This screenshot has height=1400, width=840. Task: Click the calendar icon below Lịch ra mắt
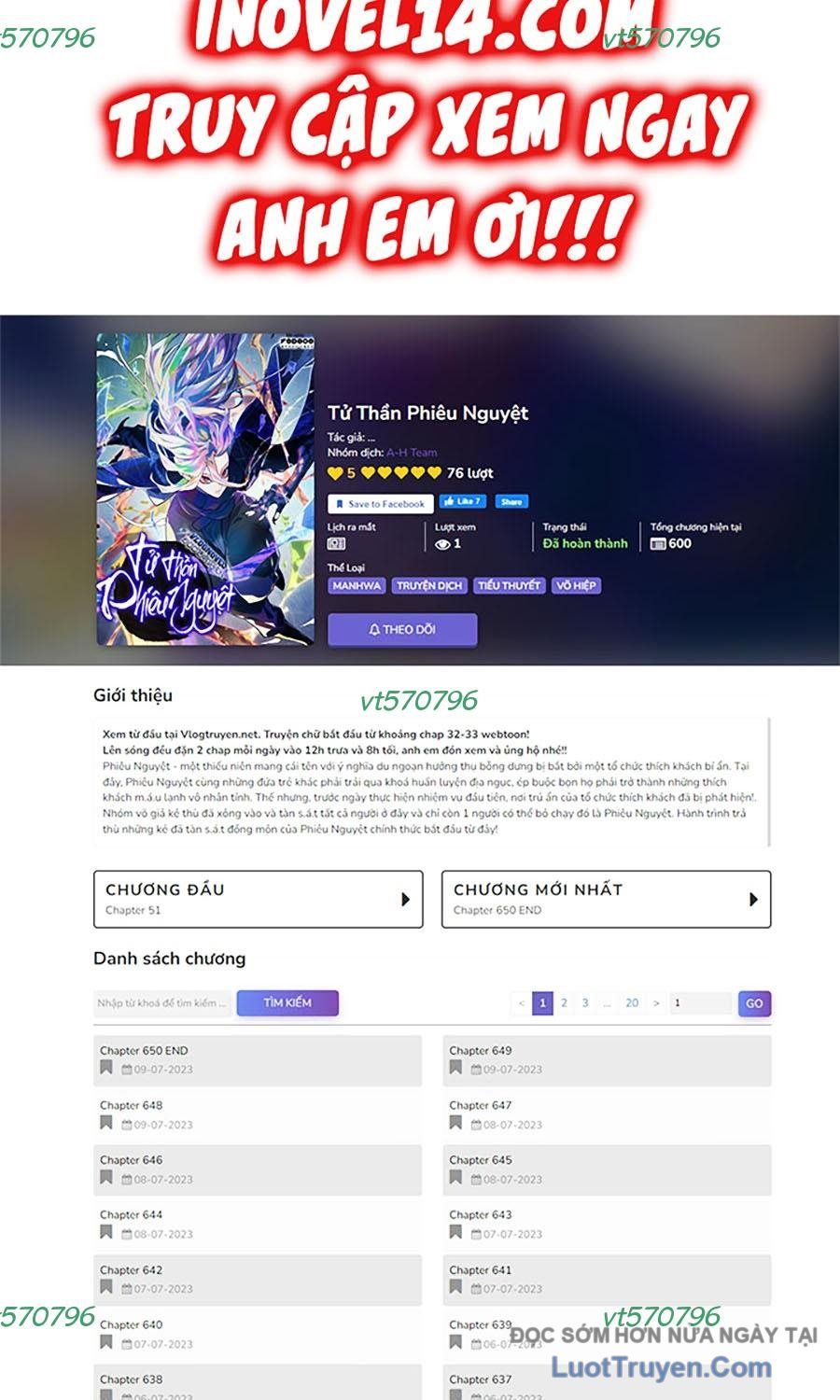point(336,543)
